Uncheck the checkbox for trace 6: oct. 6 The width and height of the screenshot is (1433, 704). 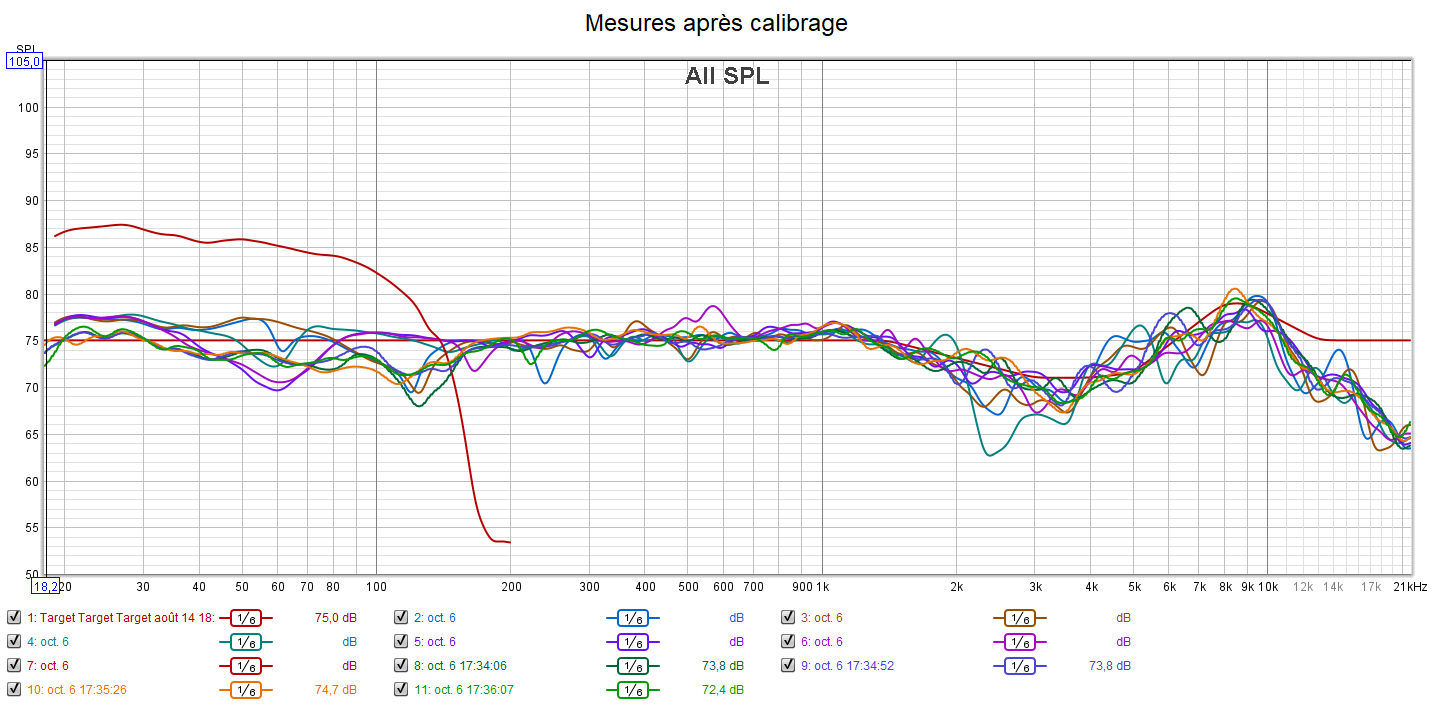[x=788, y=642]
